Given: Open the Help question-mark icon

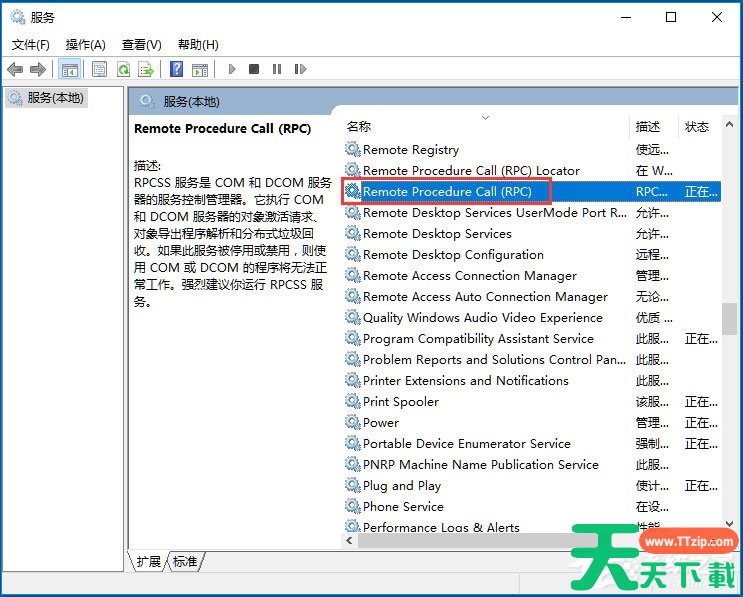Looking at the screenshot, I should [176, 69].
